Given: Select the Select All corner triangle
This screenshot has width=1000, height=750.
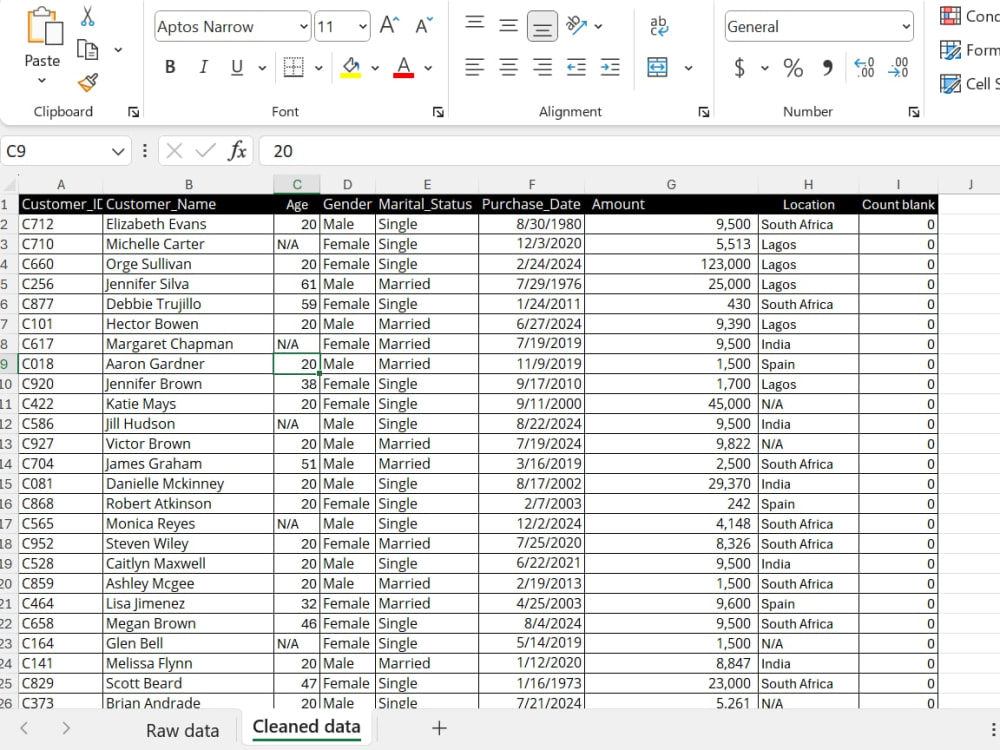Looking at the screenshot, I should (x=10, y=185).
